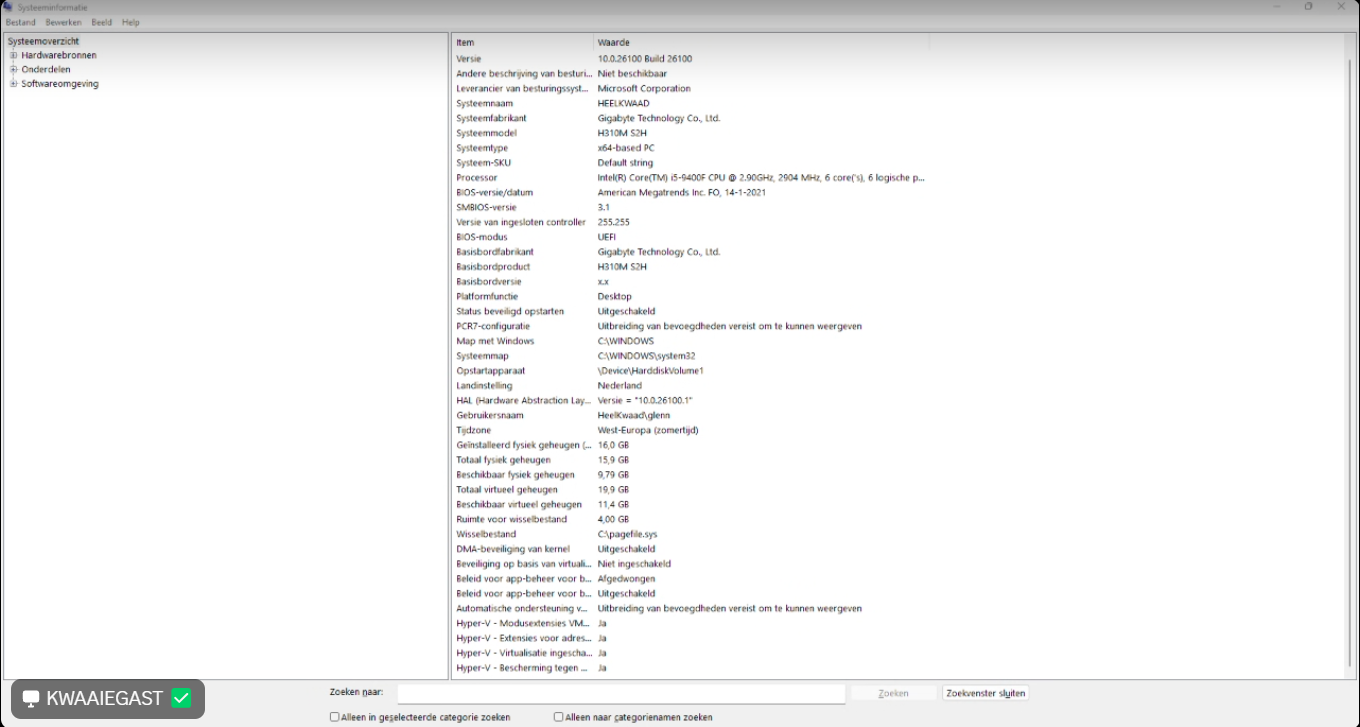The height and width of the screenshot is (727, 1360).
Task: Select the value '10.0.26100 Build 26100'
Action: pos(645,59)
